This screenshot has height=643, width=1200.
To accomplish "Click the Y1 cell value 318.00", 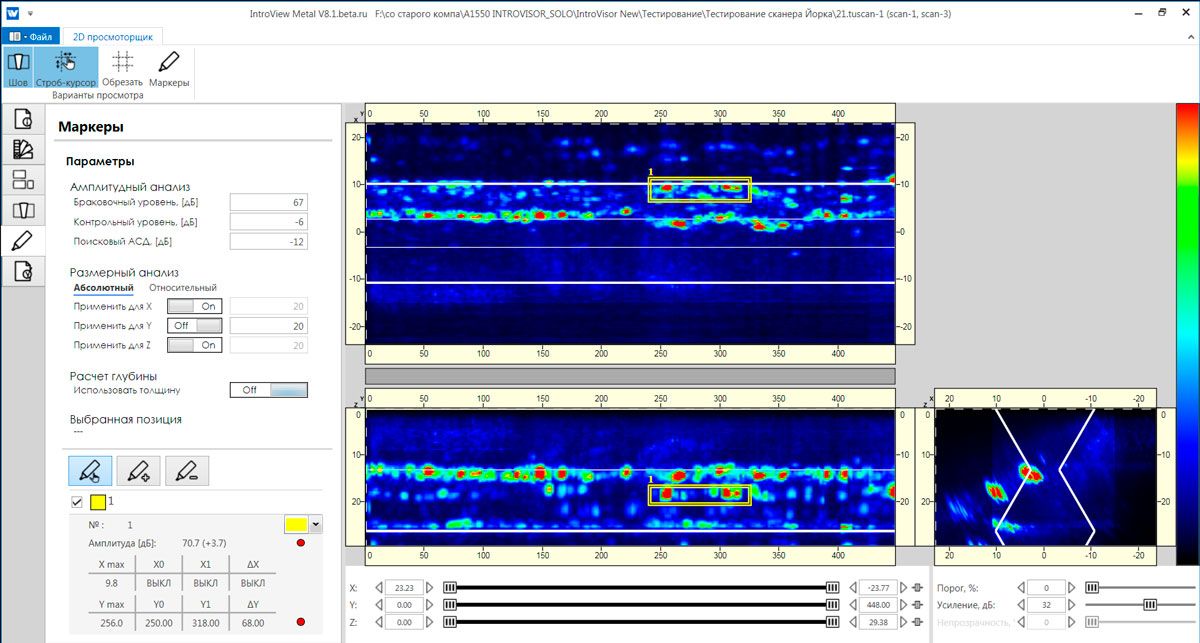I will pos(205,622).
